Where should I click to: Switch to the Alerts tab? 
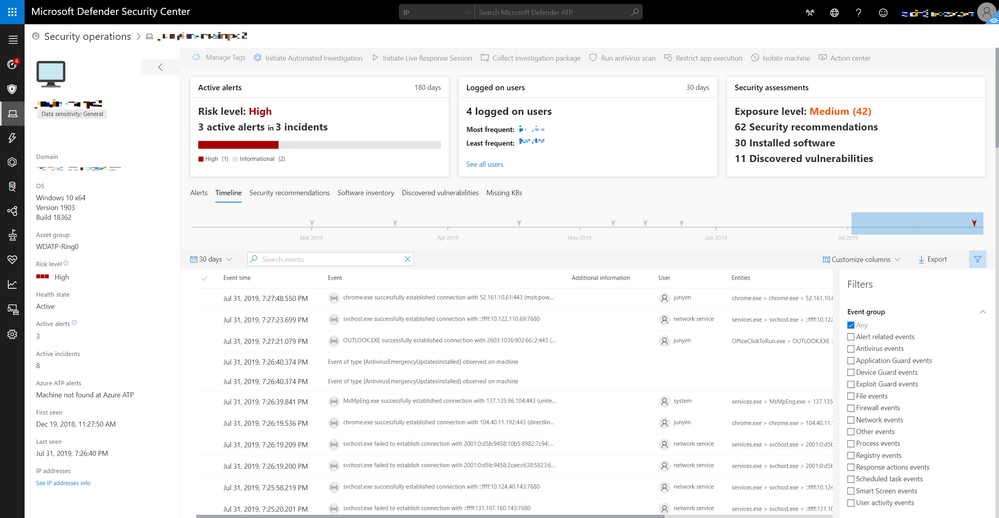[199, 192]
